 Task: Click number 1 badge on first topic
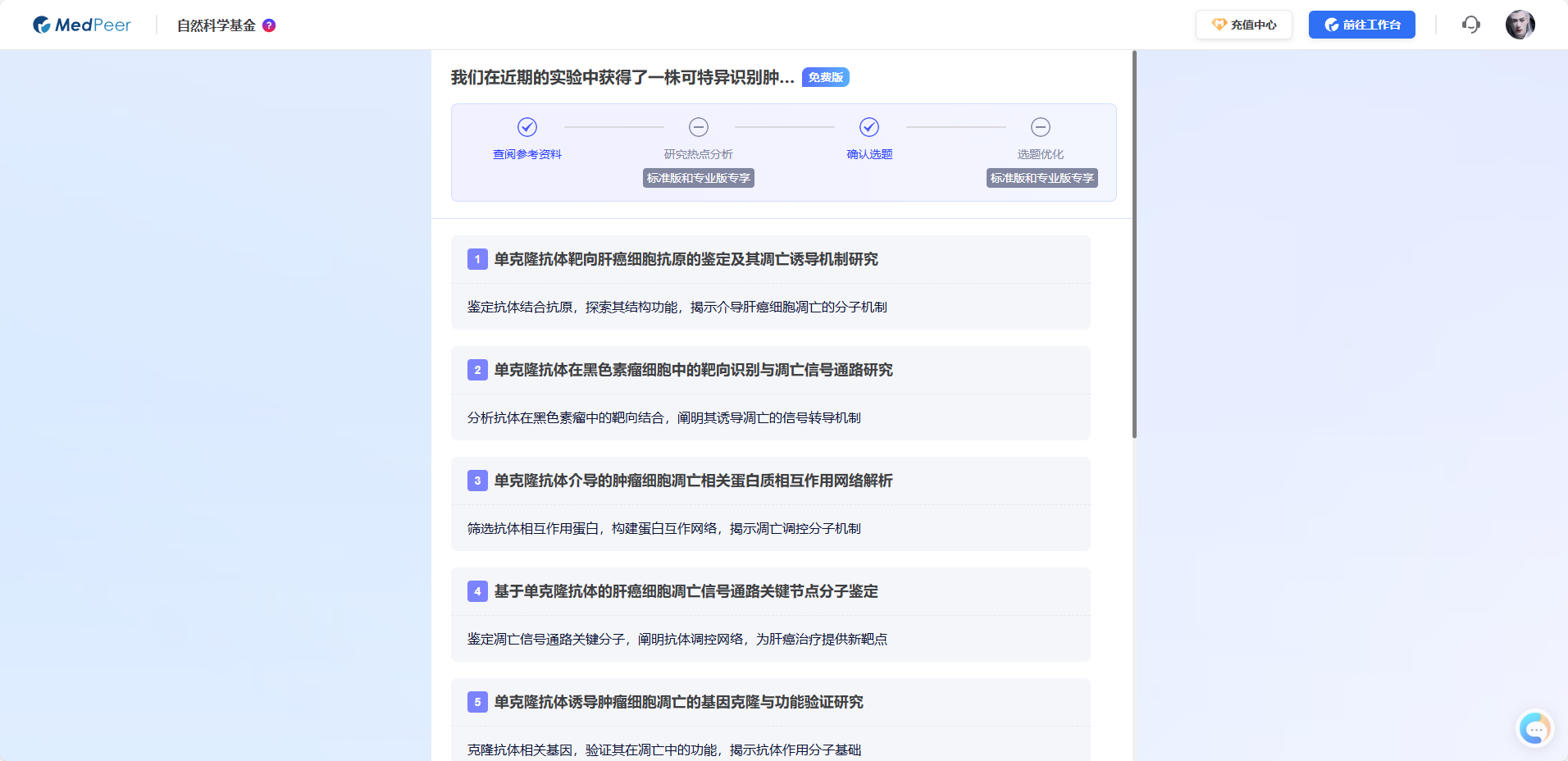pyautogui.click(x=477, y=259)
